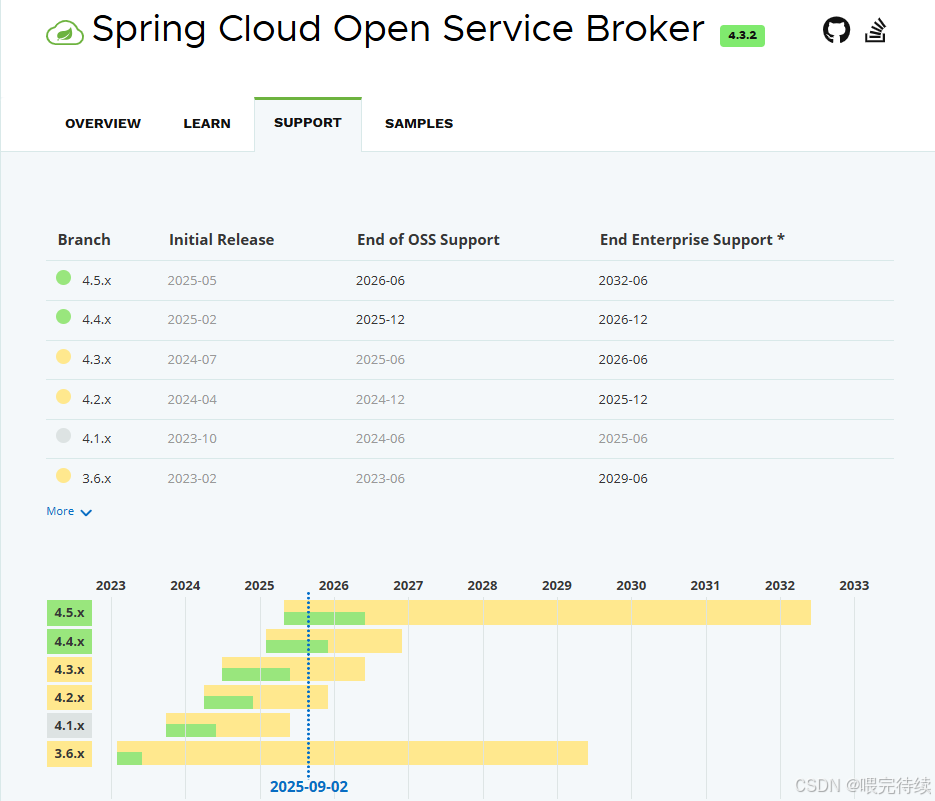Click the 4.2.x branch name in table
935x801 pixels.
pyautogui.click(x=97, y=400)
